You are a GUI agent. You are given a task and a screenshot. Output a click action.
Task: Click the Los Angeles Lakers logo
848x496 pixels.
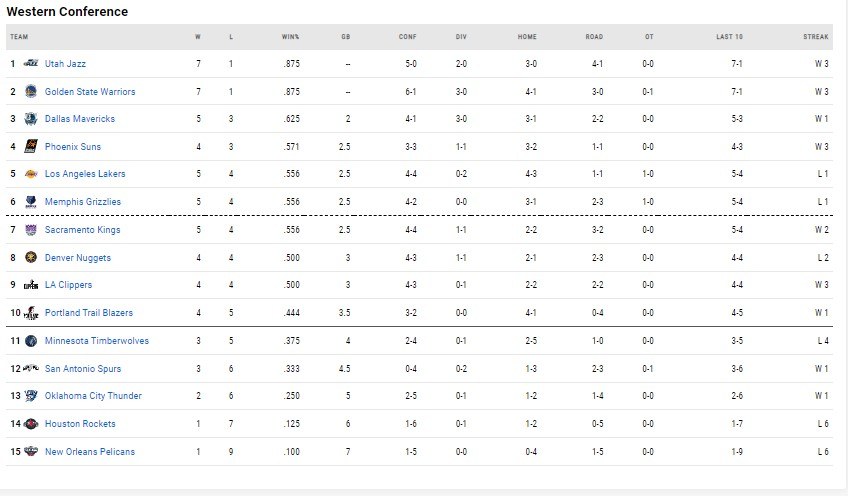[31, 174]
